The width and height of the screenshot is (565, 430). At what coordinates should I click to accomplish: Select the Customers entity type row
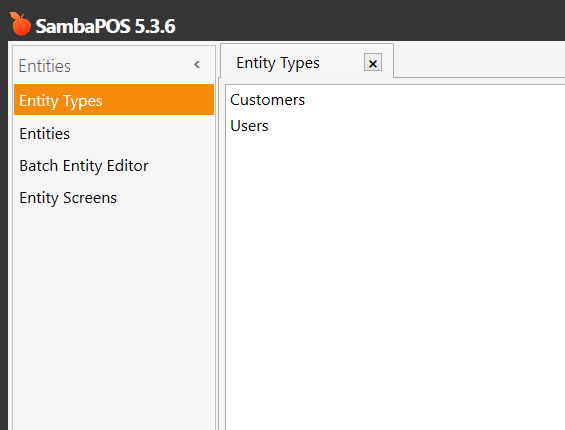[395, 100]
